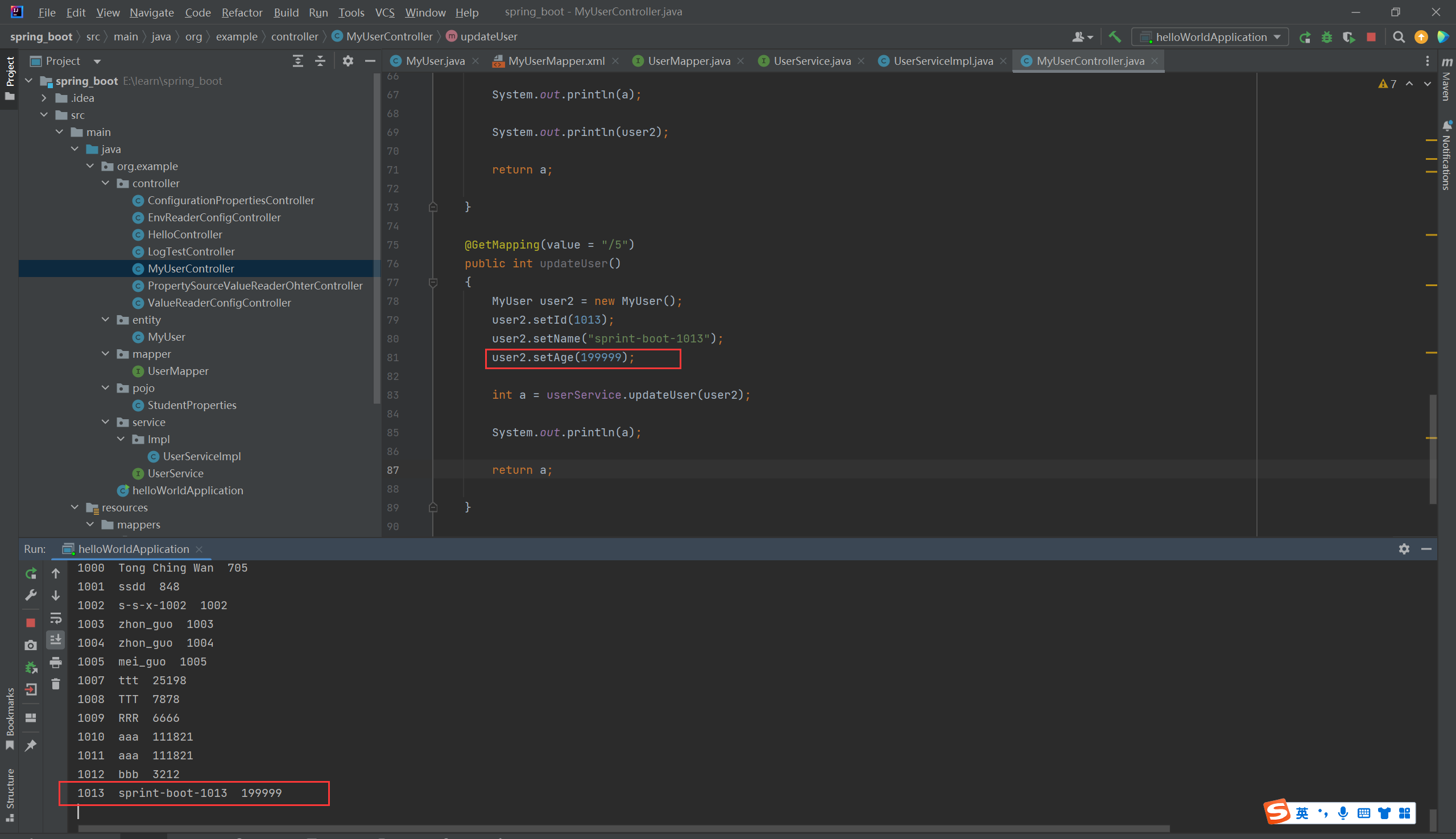Image resolution: width=1456 pixels, height=839 pixels.
Task: Open Search Everywhere magnifier icon
Action: (x=1399, y=37)
